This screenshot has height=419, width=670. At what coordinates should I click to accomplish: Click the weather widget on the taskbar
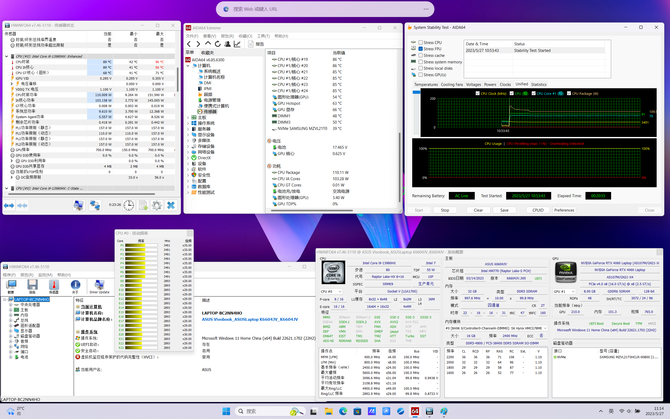tap(15, 411)
